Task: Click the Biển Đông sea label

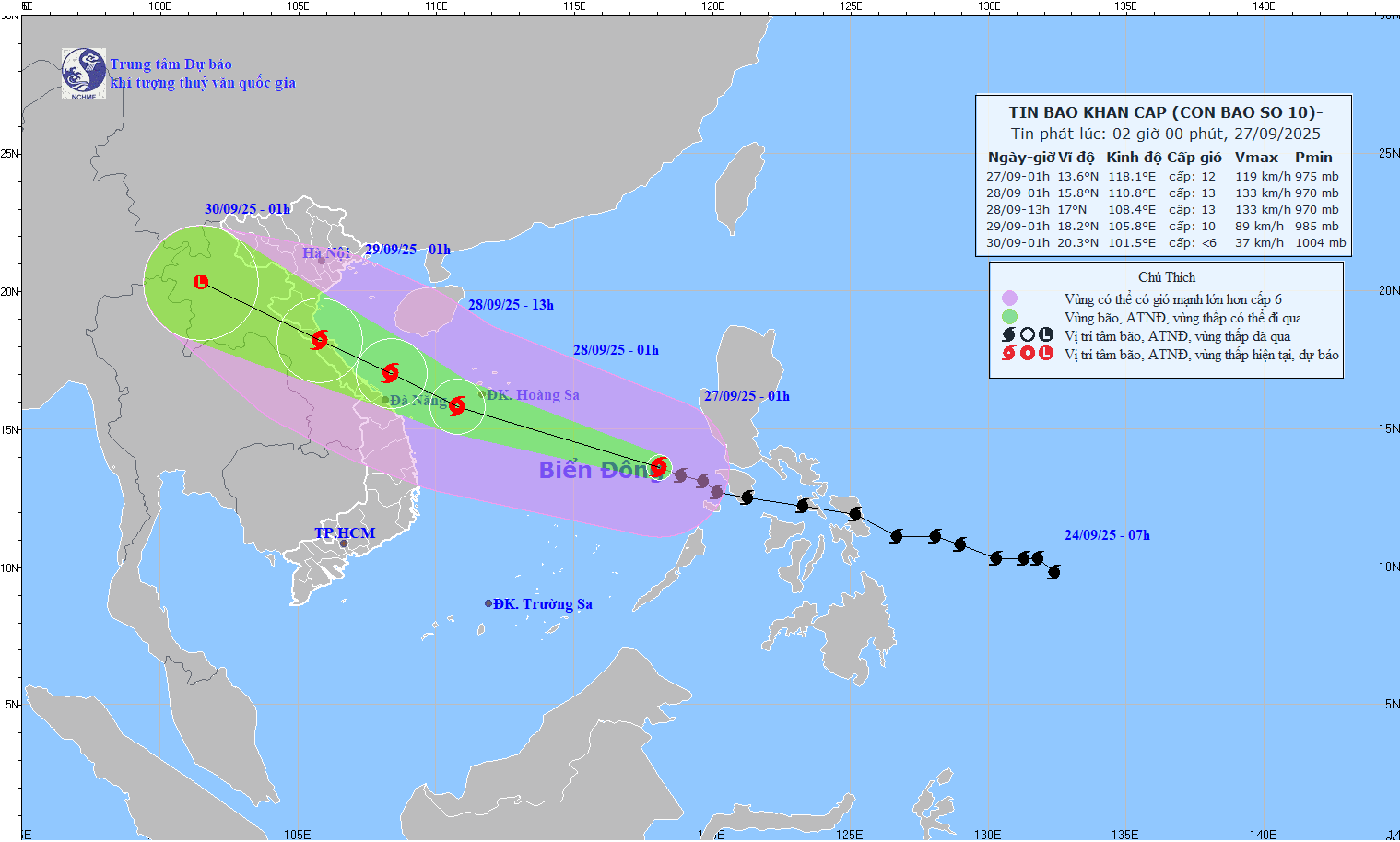Action: tap(595, 470)
